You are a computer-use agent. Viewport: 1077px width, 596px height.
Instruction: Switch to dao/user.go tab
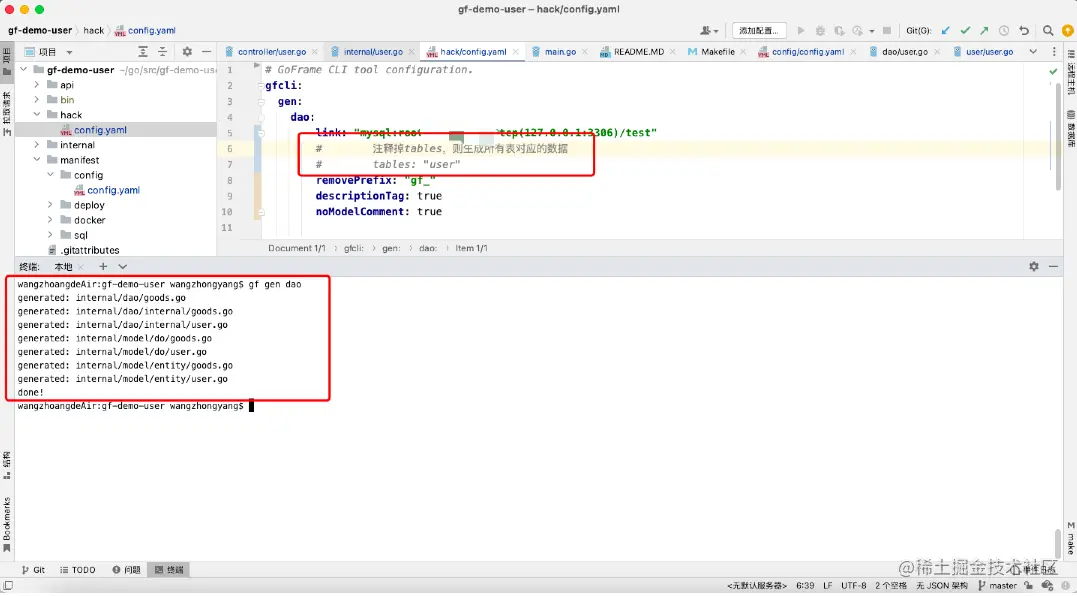click(x=905, y=51)
